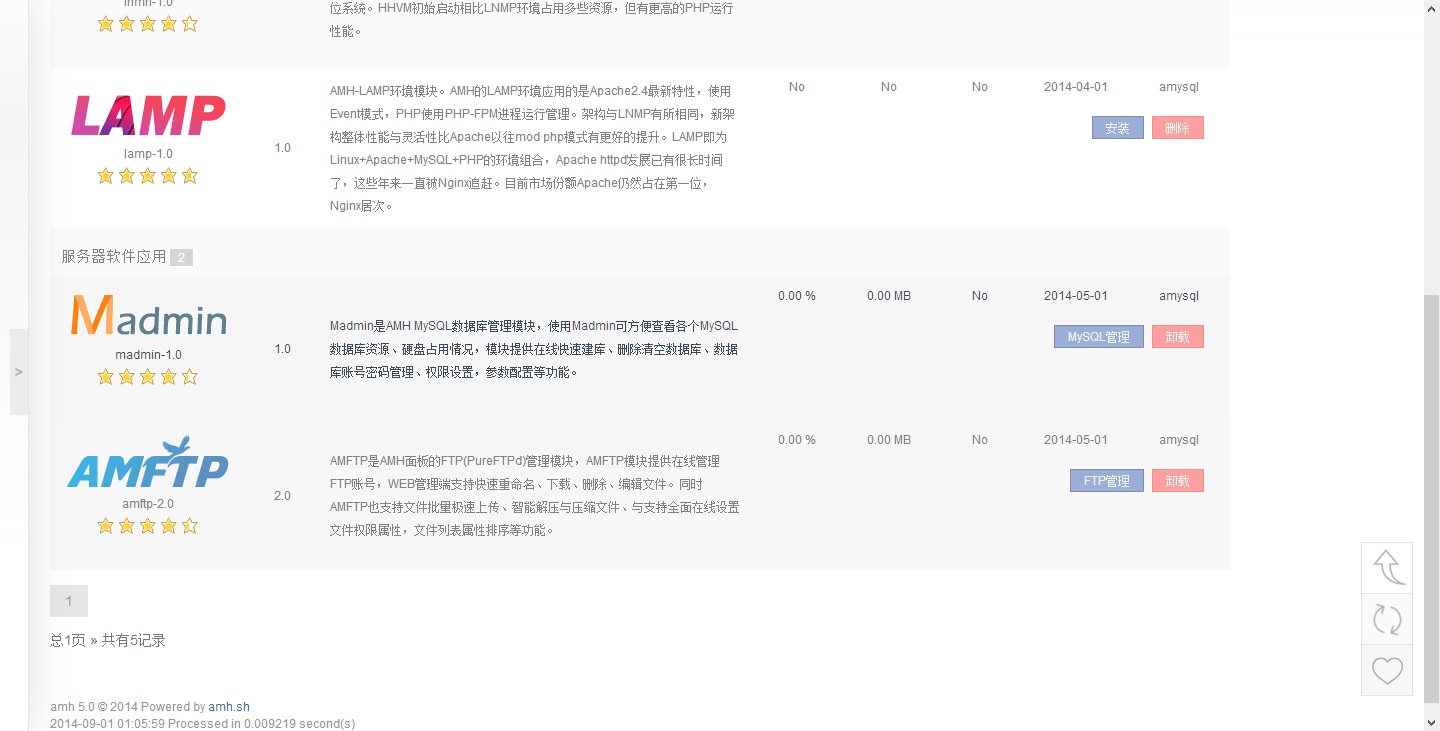Open the FTP管理 button
1440x731 pixels.
click(1106, 481)
